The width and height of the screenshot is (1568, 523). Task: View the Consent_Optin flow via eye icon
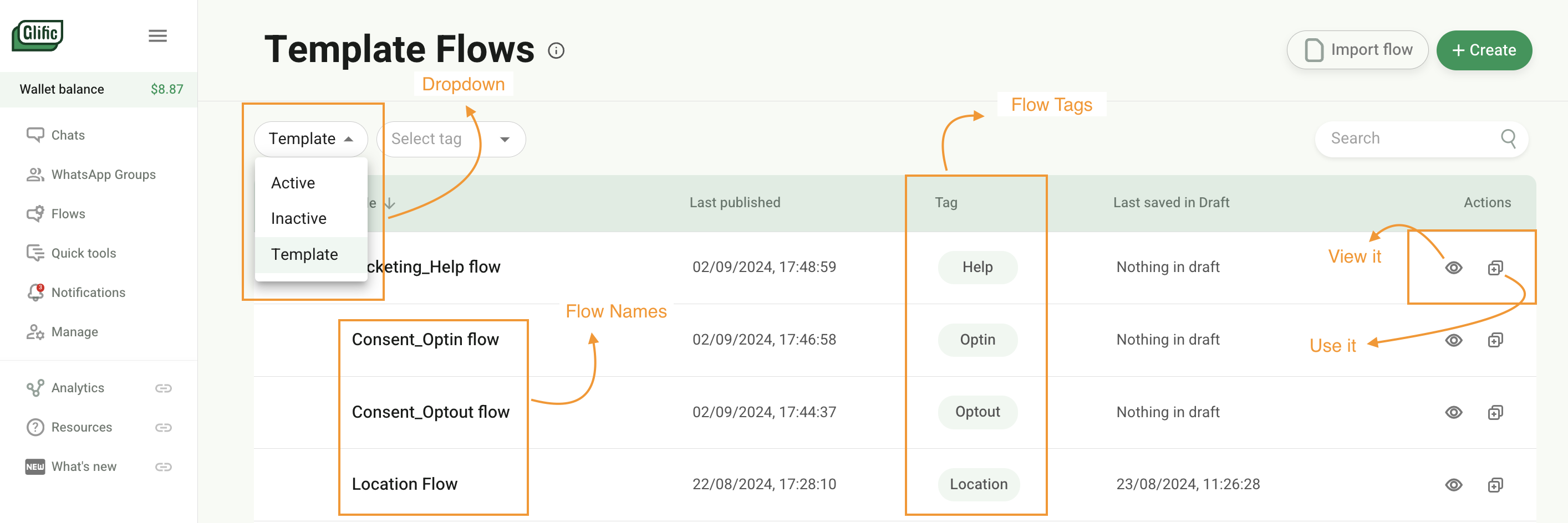click(1454, 340)
